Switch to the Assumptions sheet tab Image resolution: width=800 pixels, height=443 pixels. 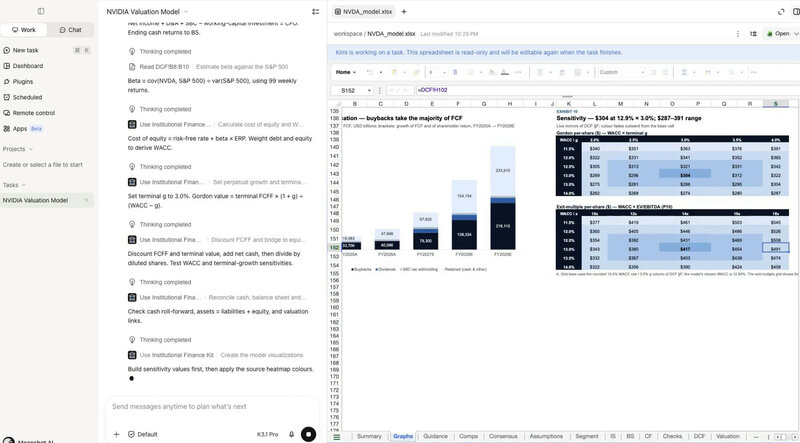point(546,436)
